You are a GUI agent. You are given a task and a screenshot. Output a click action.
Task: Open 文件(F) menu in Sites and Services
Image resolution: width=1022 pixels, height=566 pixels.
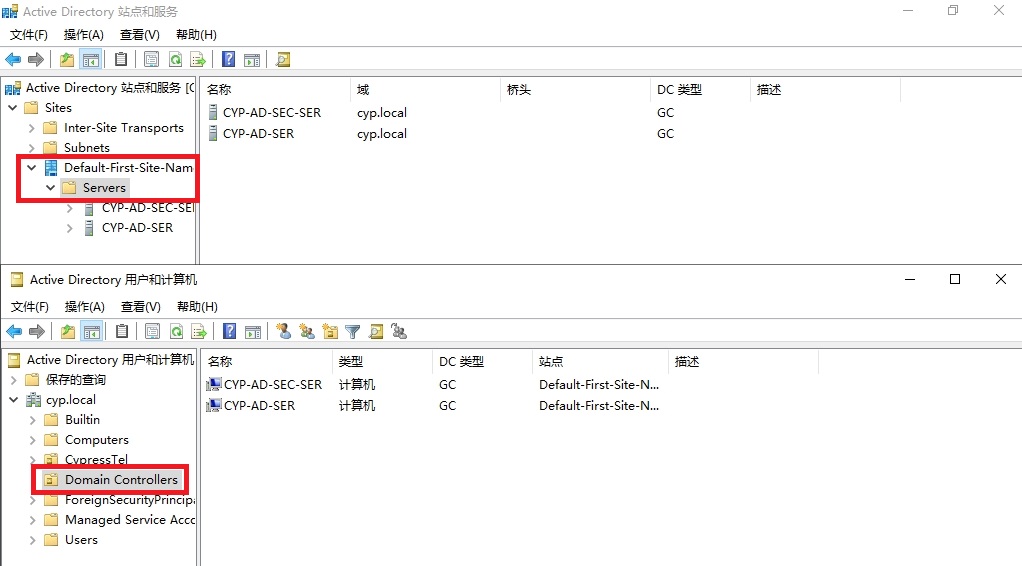pos(29,35)
